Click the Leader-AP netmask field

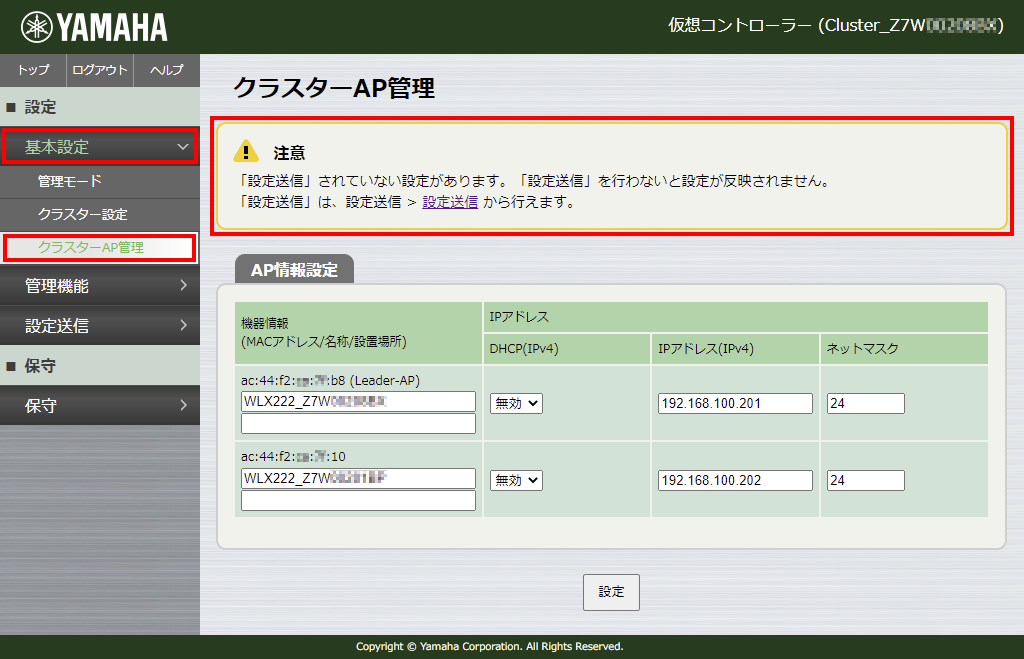pos(865,403)
